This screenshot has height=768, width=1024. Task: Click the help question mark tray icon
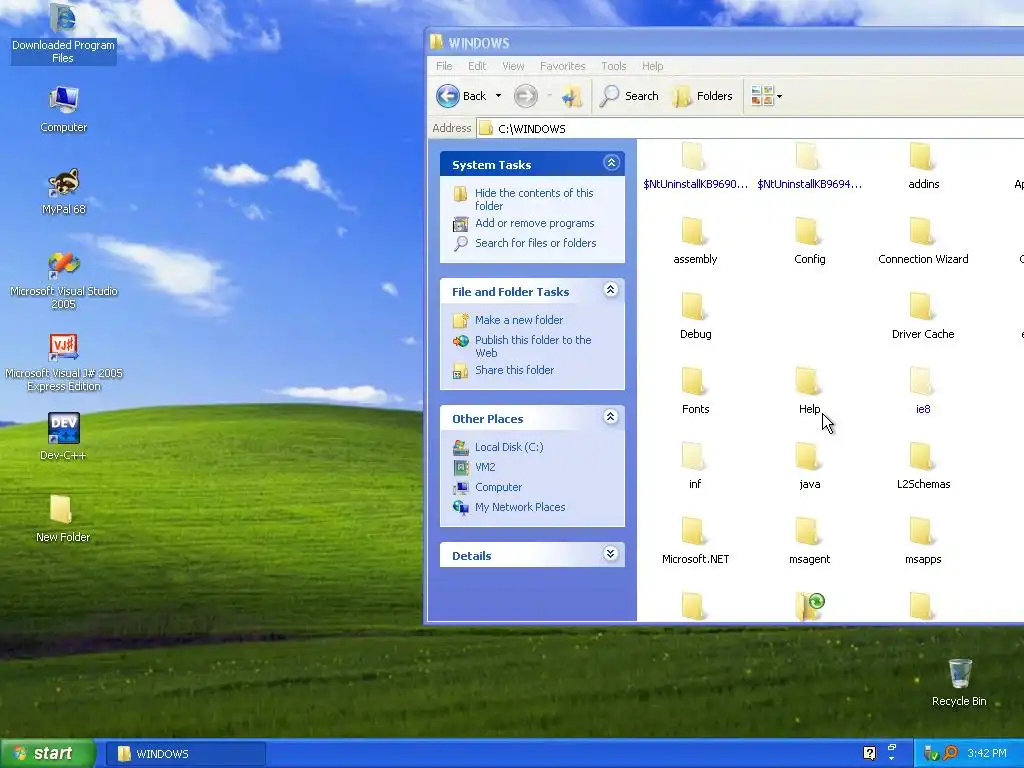click(869, 753)
